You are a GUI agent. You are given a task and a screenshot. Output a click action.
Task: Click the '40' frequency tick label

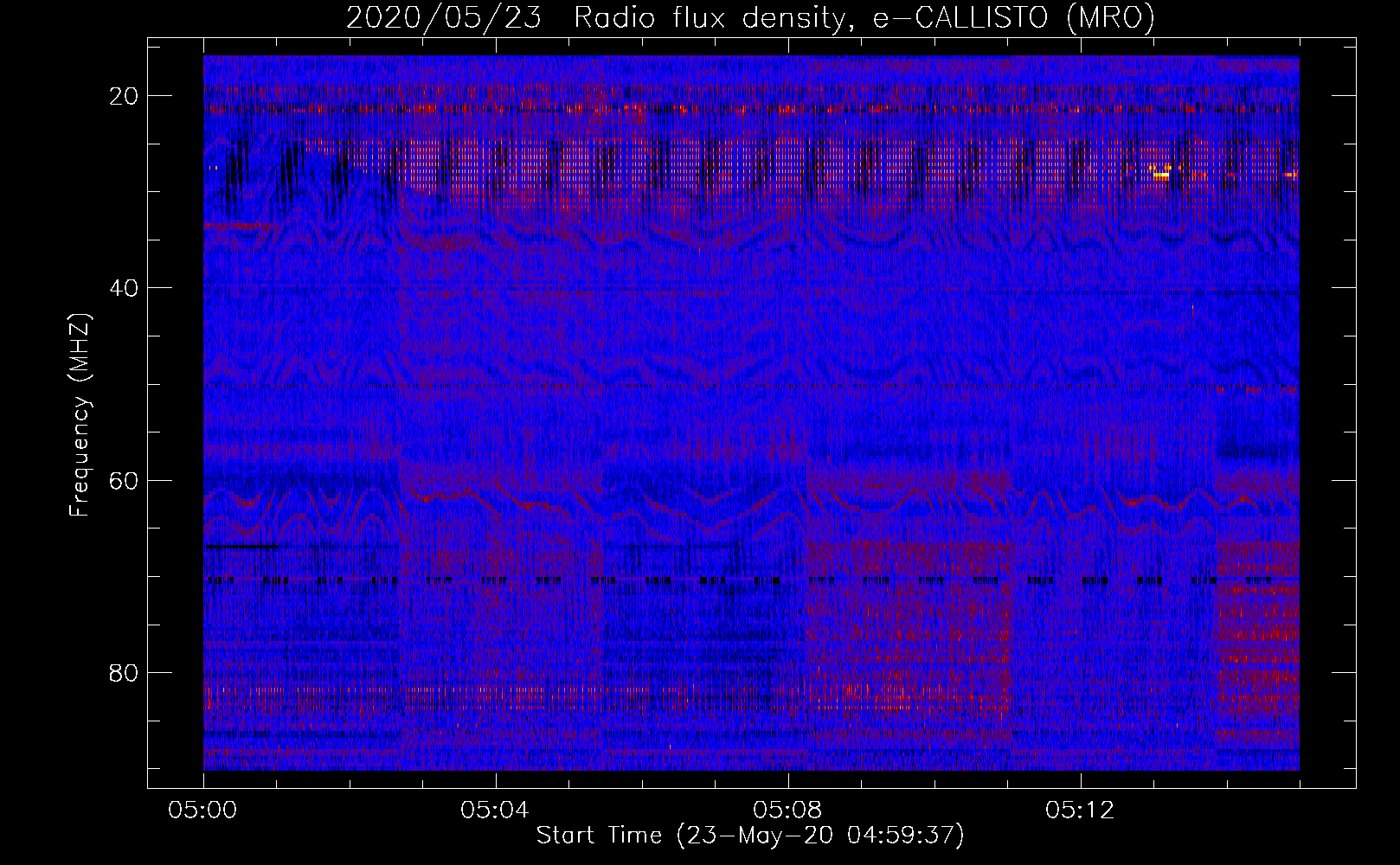125,287
